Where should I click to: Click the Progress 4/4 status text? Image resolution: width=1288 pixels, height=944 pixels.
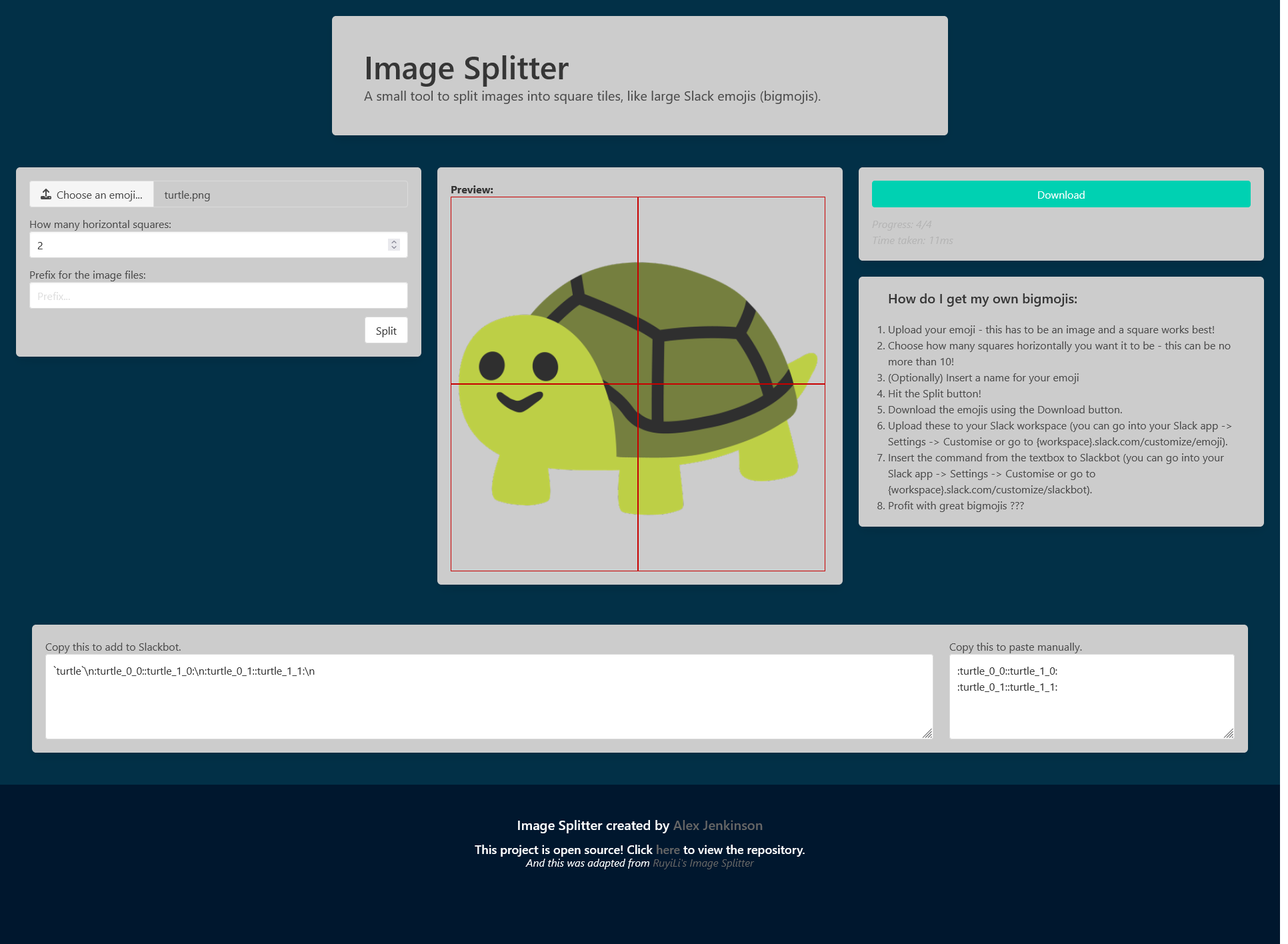point(903,224)
